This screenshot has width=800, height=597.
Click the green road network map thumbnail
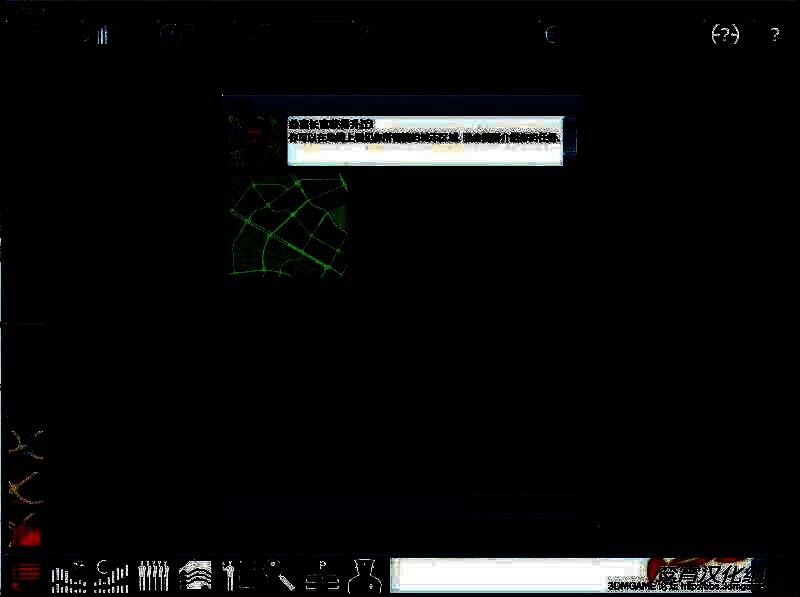point(289,224)
